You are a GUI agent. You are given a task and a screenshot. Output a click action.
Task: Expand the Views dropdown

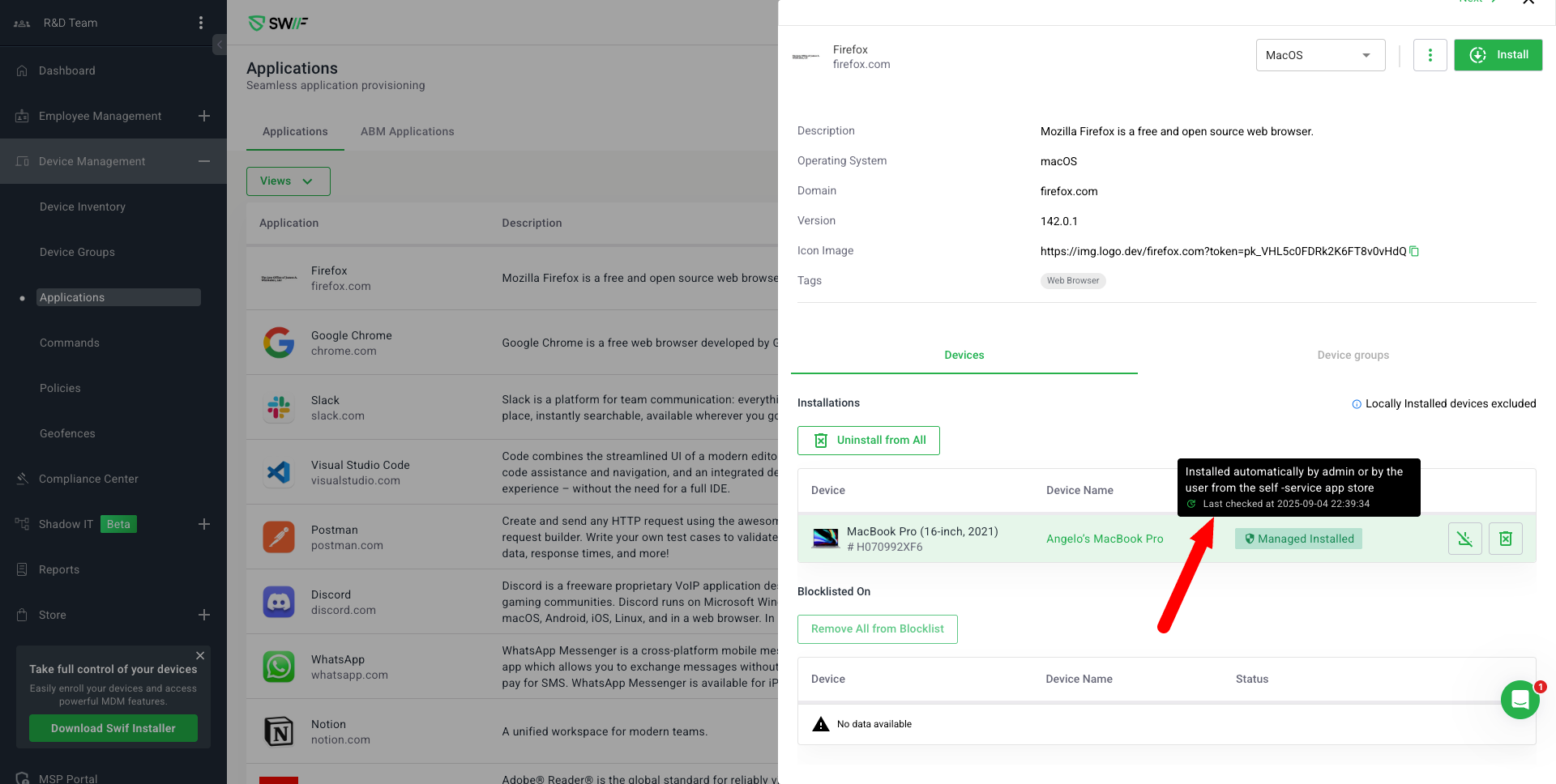[288, 181]
